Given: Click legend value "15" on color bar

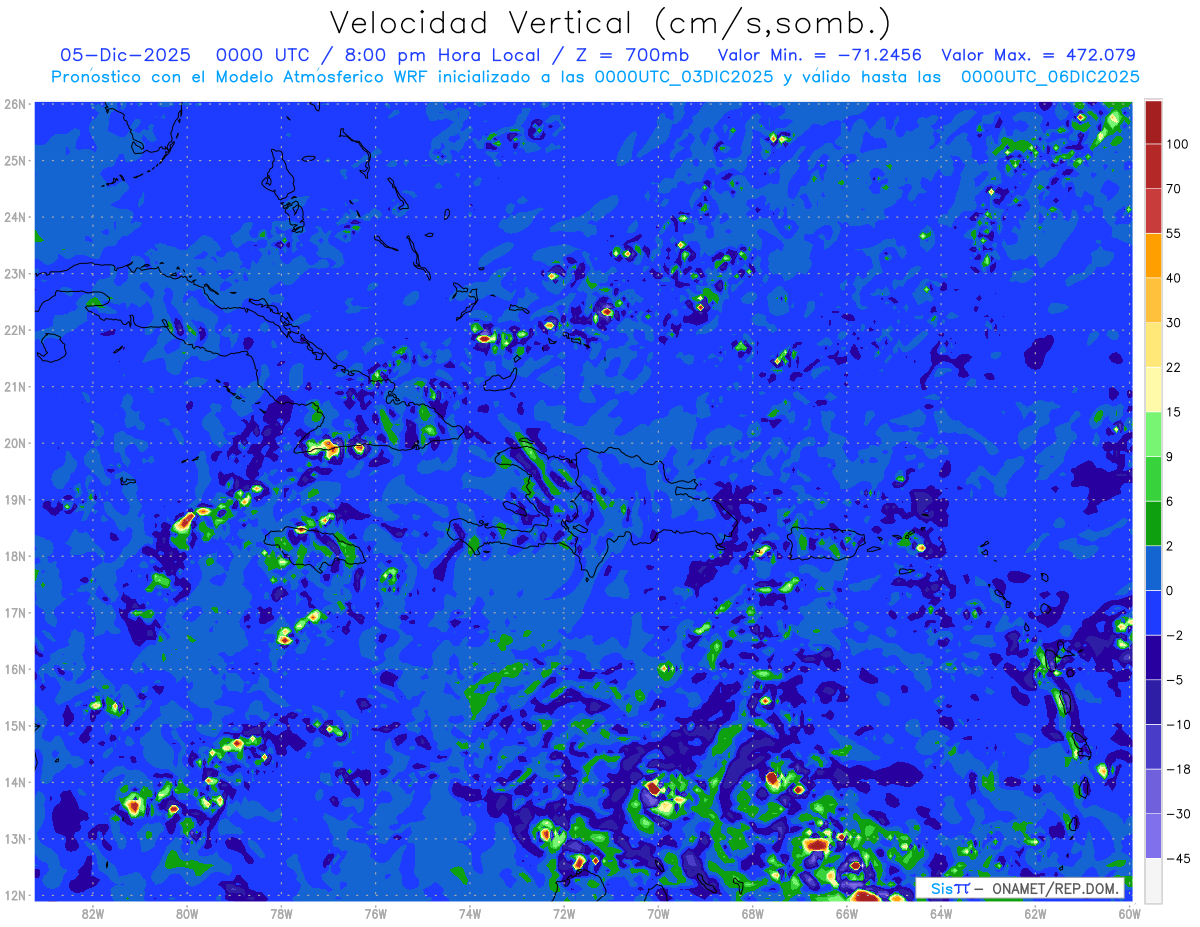Looking at the screenshot, I should click(1173, 411).
